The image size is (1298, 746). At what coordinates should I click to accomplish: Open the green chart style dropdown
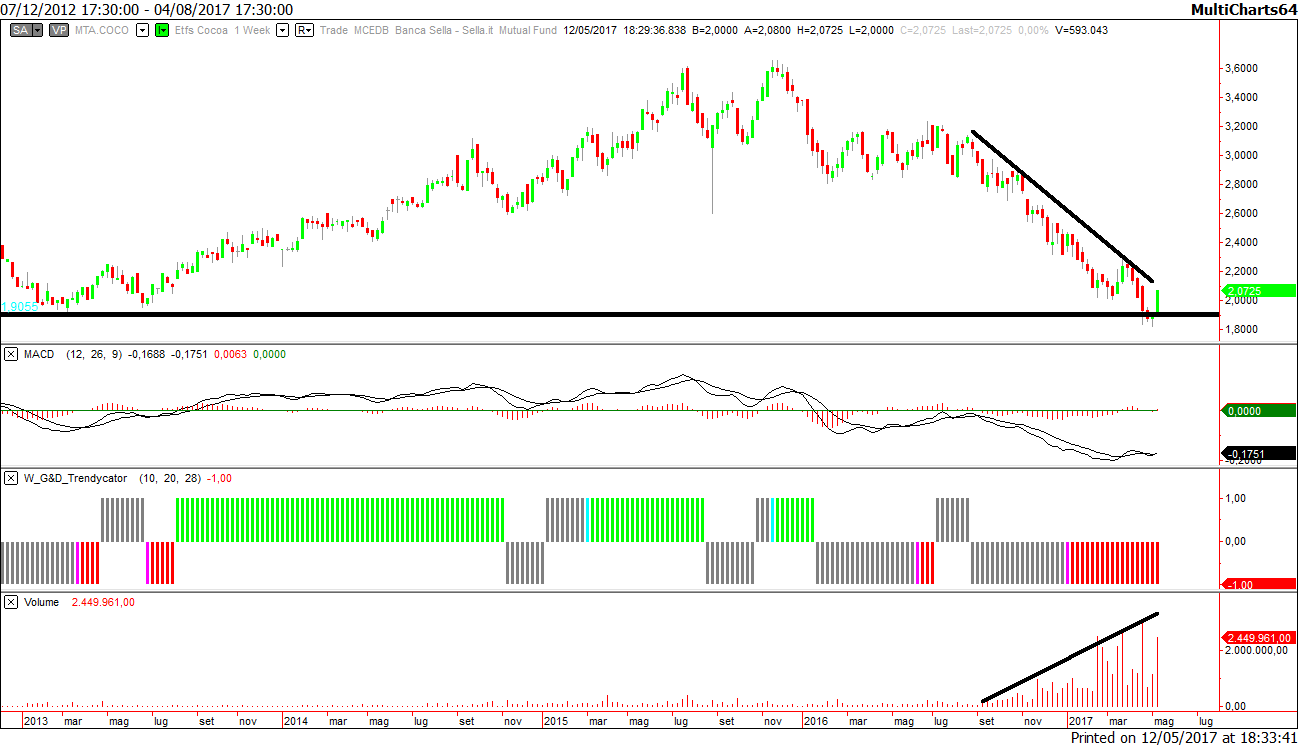pos(163,30)
